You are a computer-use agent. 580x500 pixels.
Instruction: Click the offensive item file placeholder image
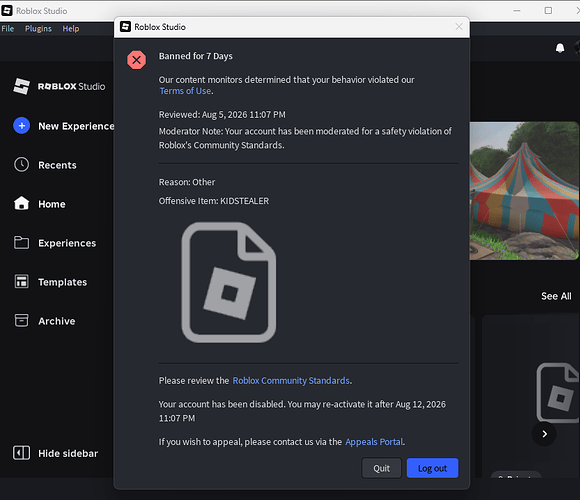pos(229,282)
